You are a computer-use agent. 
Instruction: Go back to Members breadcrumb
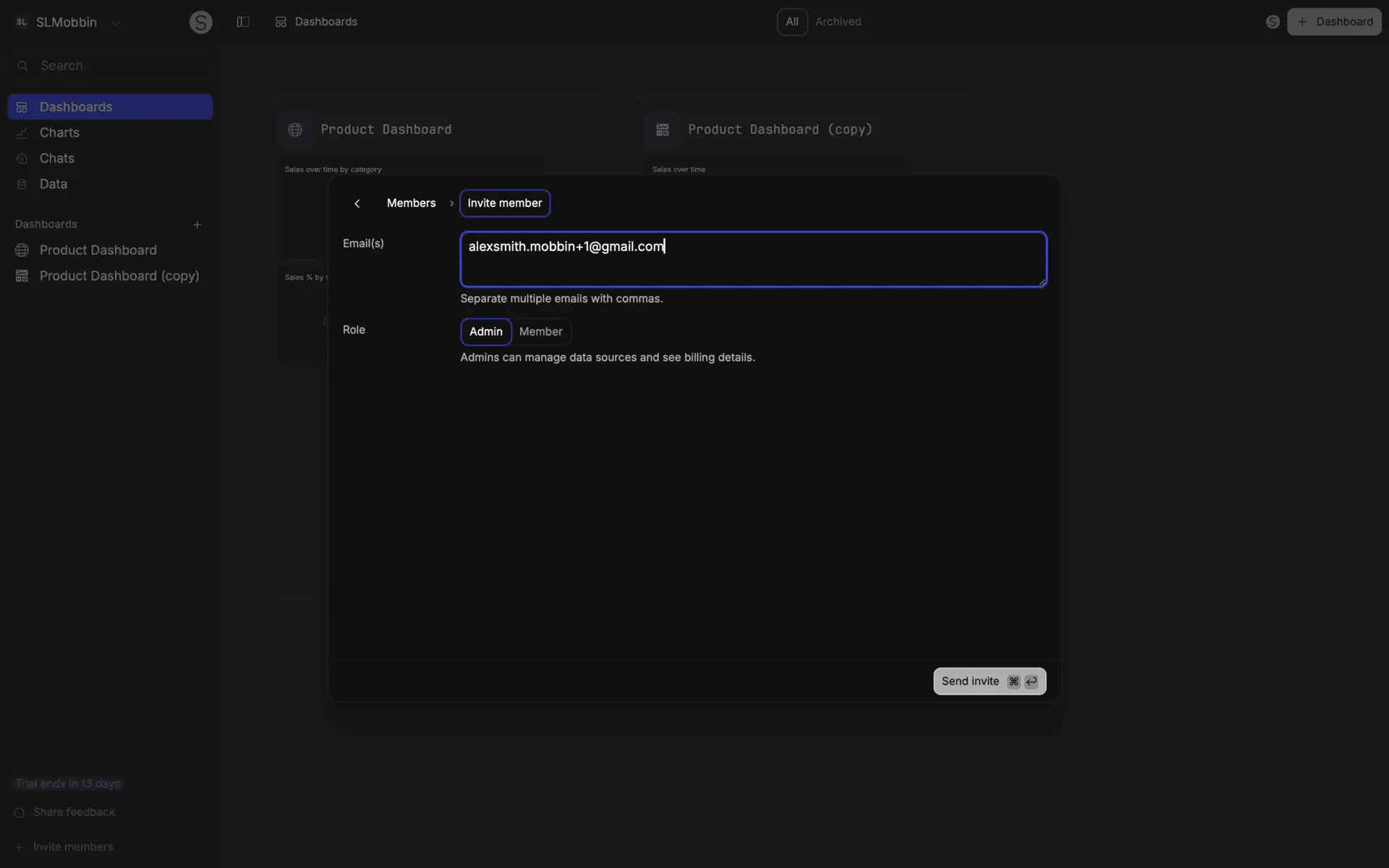pyautogui.click(x=411, y=203)
